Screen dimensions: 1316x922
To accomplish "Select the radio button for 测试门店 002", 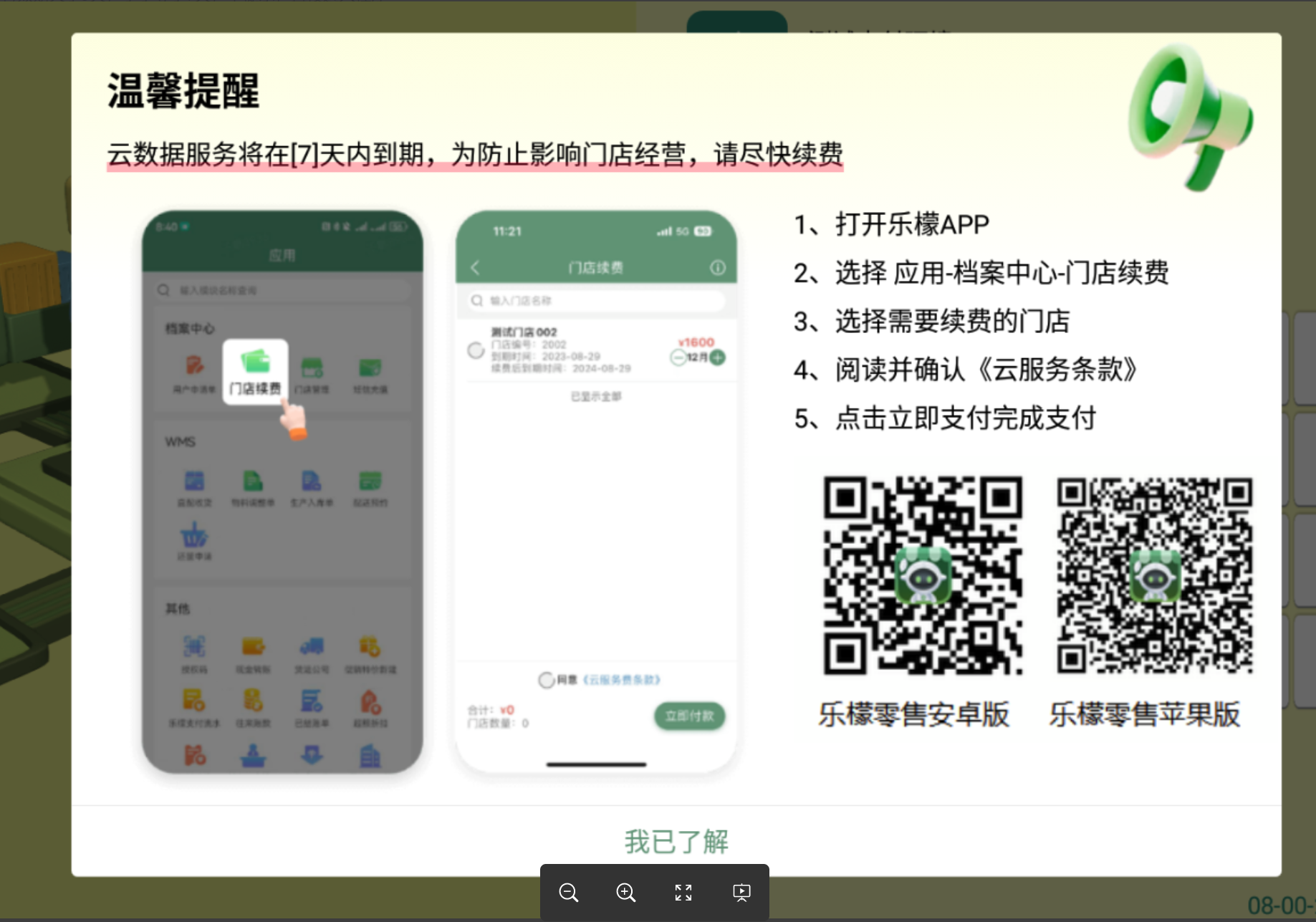I will pos(476,350).
